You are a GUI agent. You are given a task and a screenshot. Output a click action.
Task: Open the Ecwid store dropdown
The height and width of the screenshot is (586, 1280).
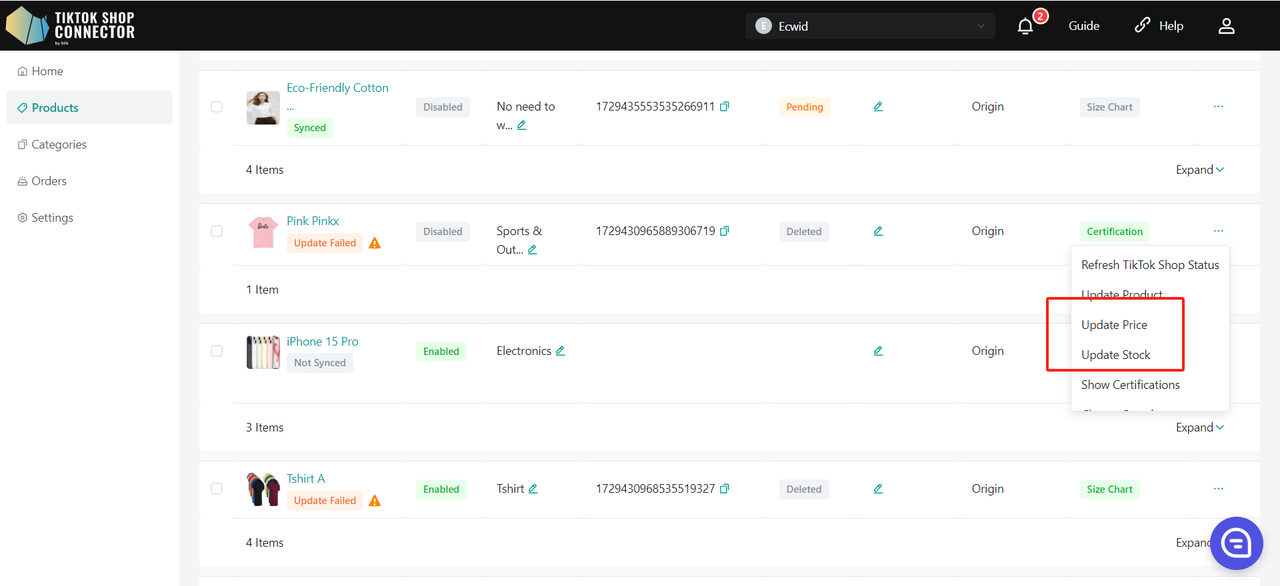tap(870, 26)
